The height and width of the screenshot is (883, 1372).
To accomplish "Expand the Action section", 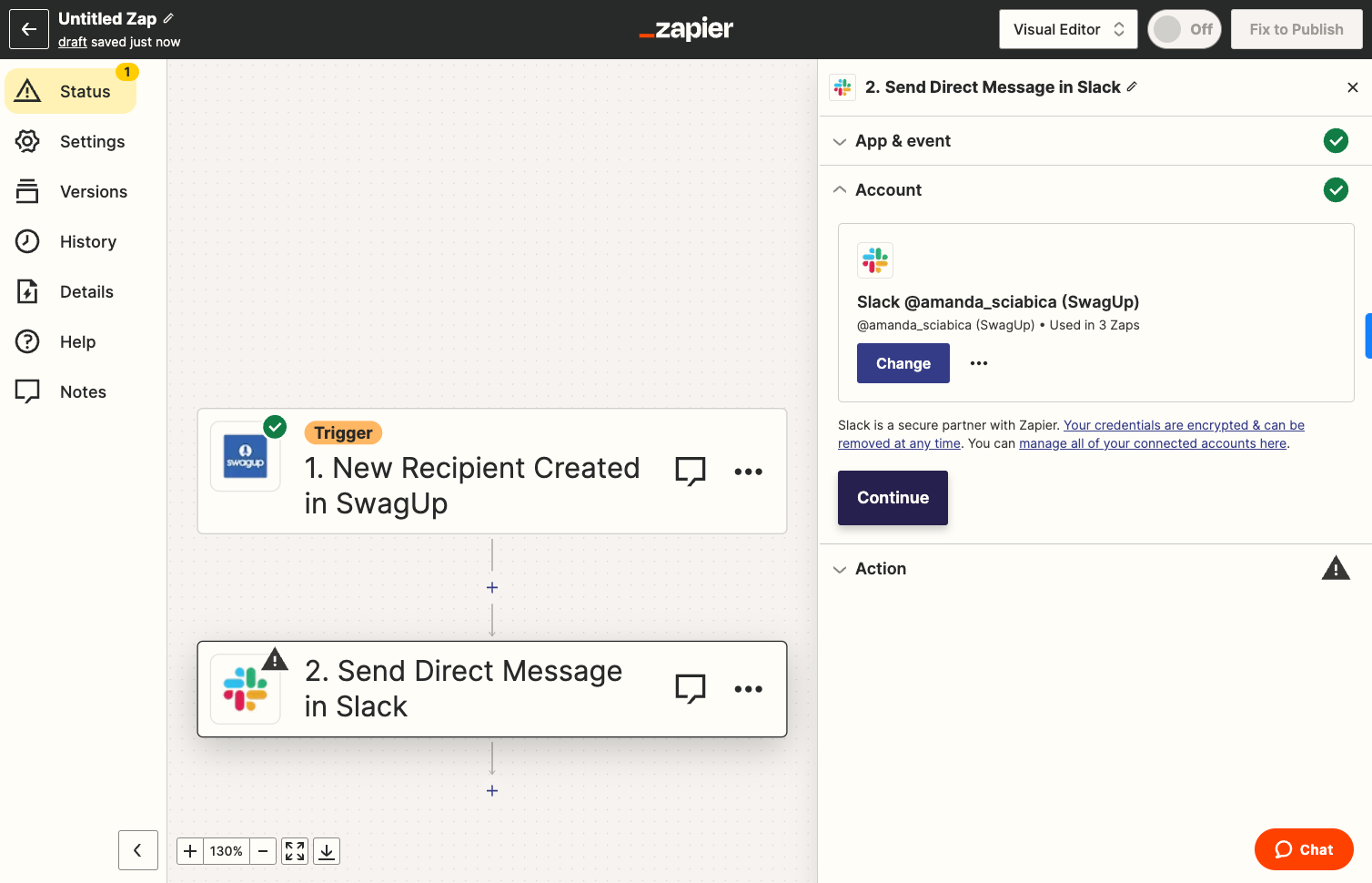I will tap(1095, 569).
